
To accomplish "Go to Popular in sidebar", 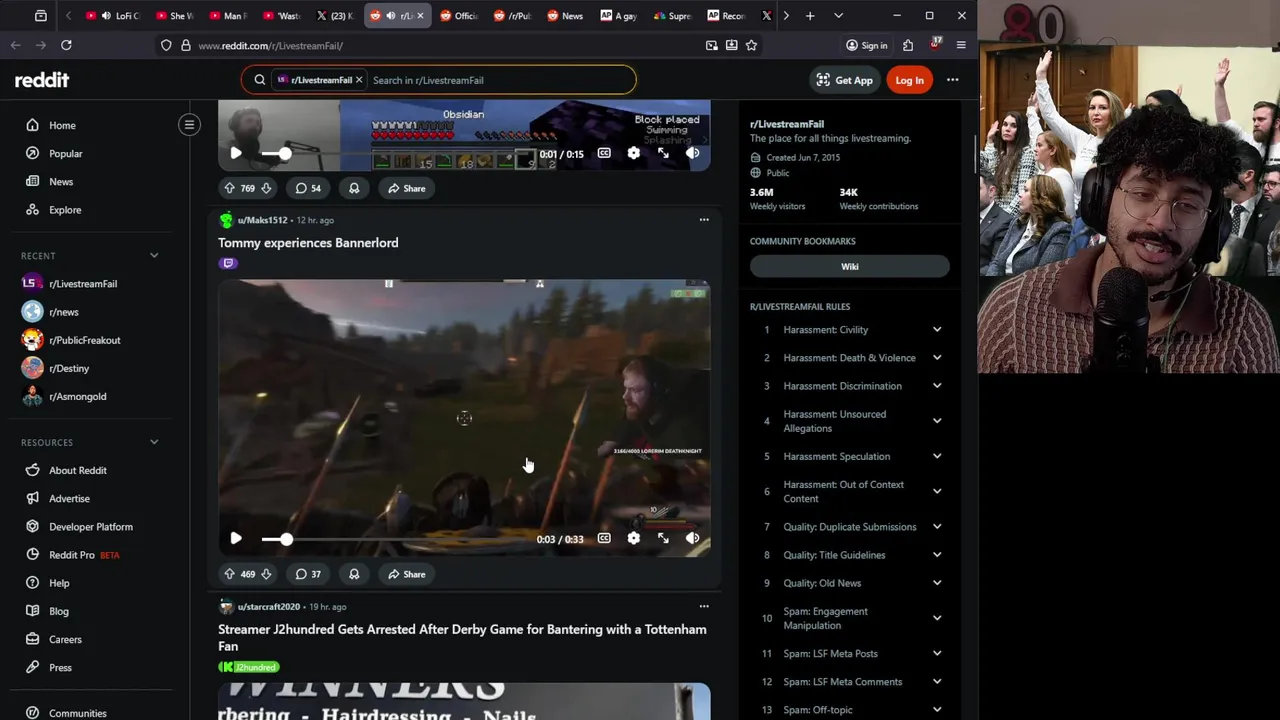I will tap(66, 153).
